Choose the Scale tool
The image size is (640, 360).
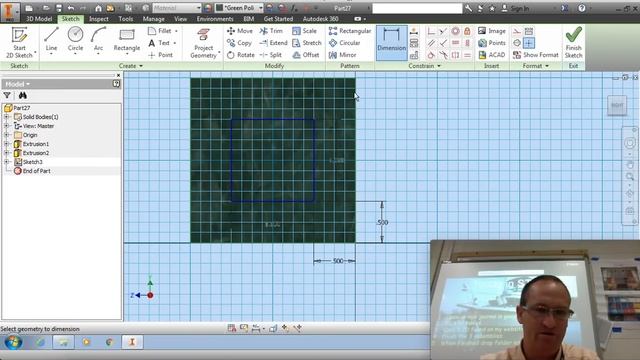point(304,31)
